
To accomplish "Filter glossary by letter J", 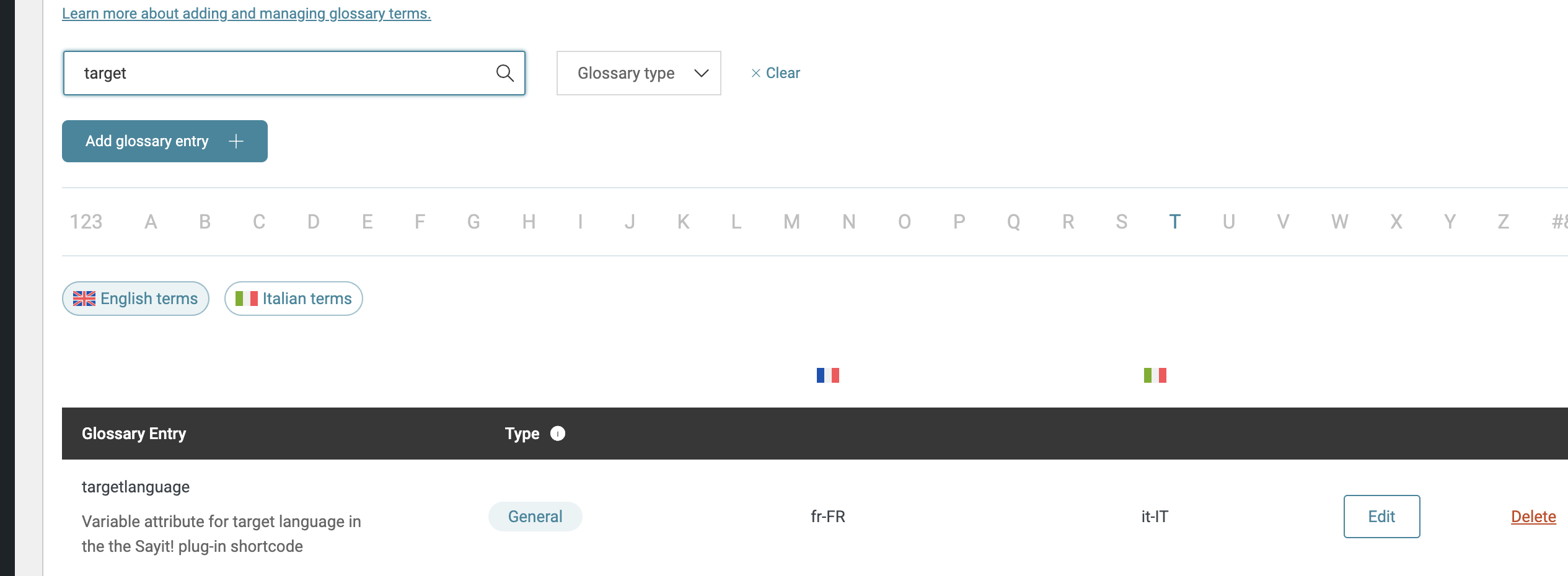I will coord(630,222).
